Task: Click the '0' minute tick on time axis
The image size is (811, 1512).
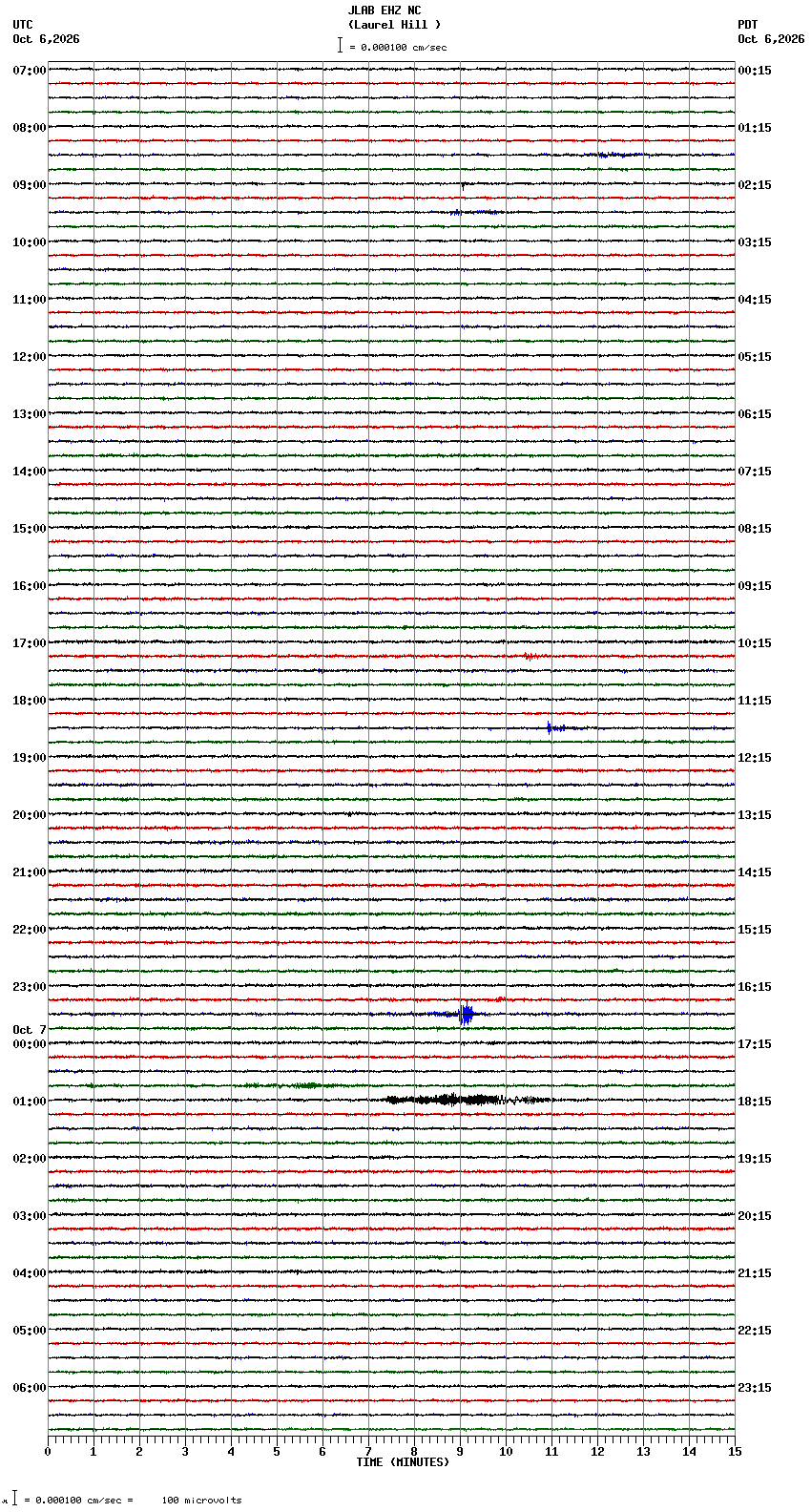Action: tap(48, 1452)
